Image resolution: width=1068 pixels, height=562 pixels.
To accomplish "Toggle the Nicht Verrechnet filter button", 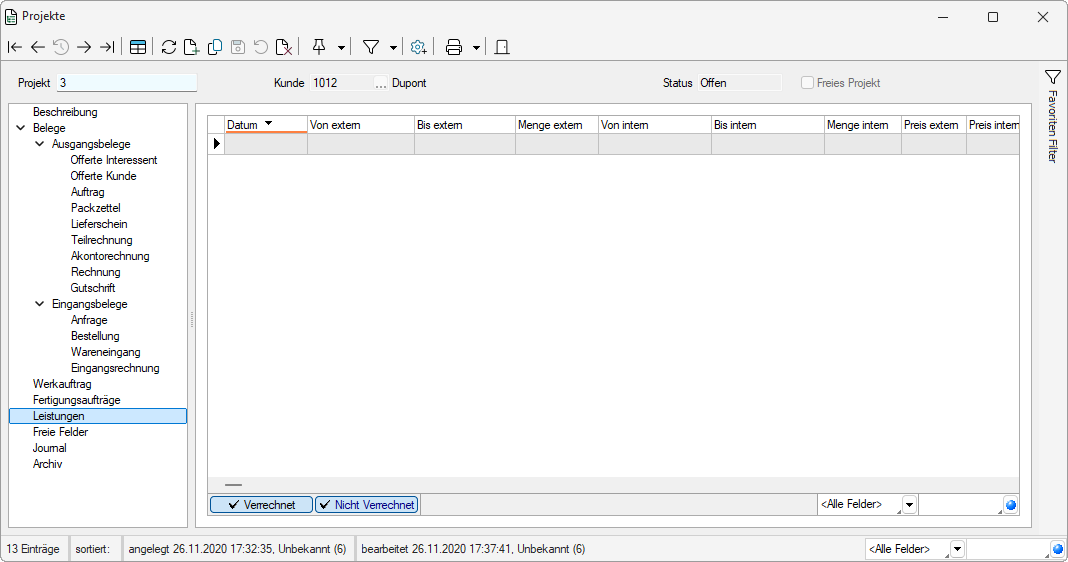I will tap(366, 505).
